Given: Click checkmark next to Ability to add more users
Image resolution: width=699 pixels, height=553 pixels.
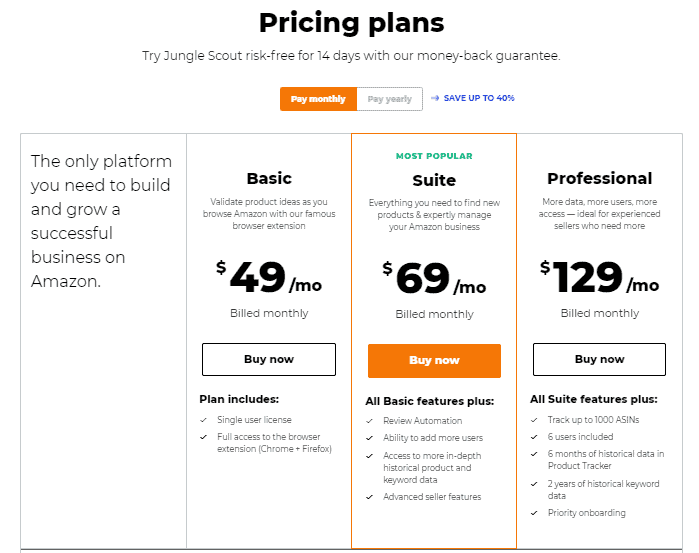Looking at the screenshot, I should pyautogui.click(x=370, y=438).
